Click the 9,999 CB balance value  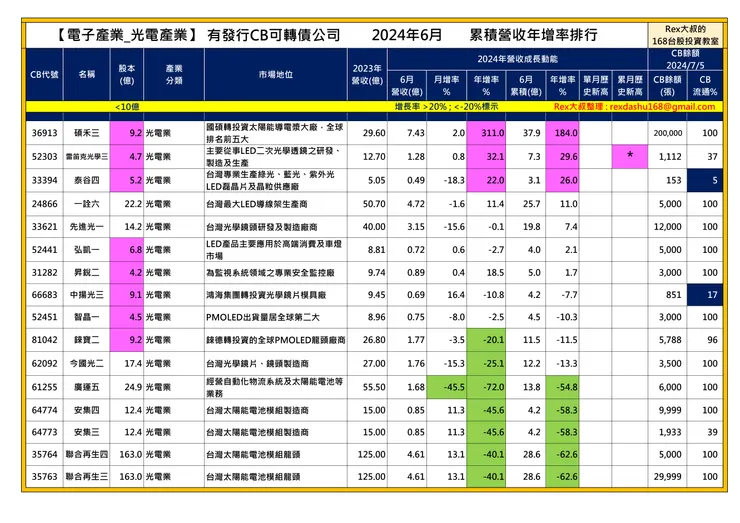[670, 410]
